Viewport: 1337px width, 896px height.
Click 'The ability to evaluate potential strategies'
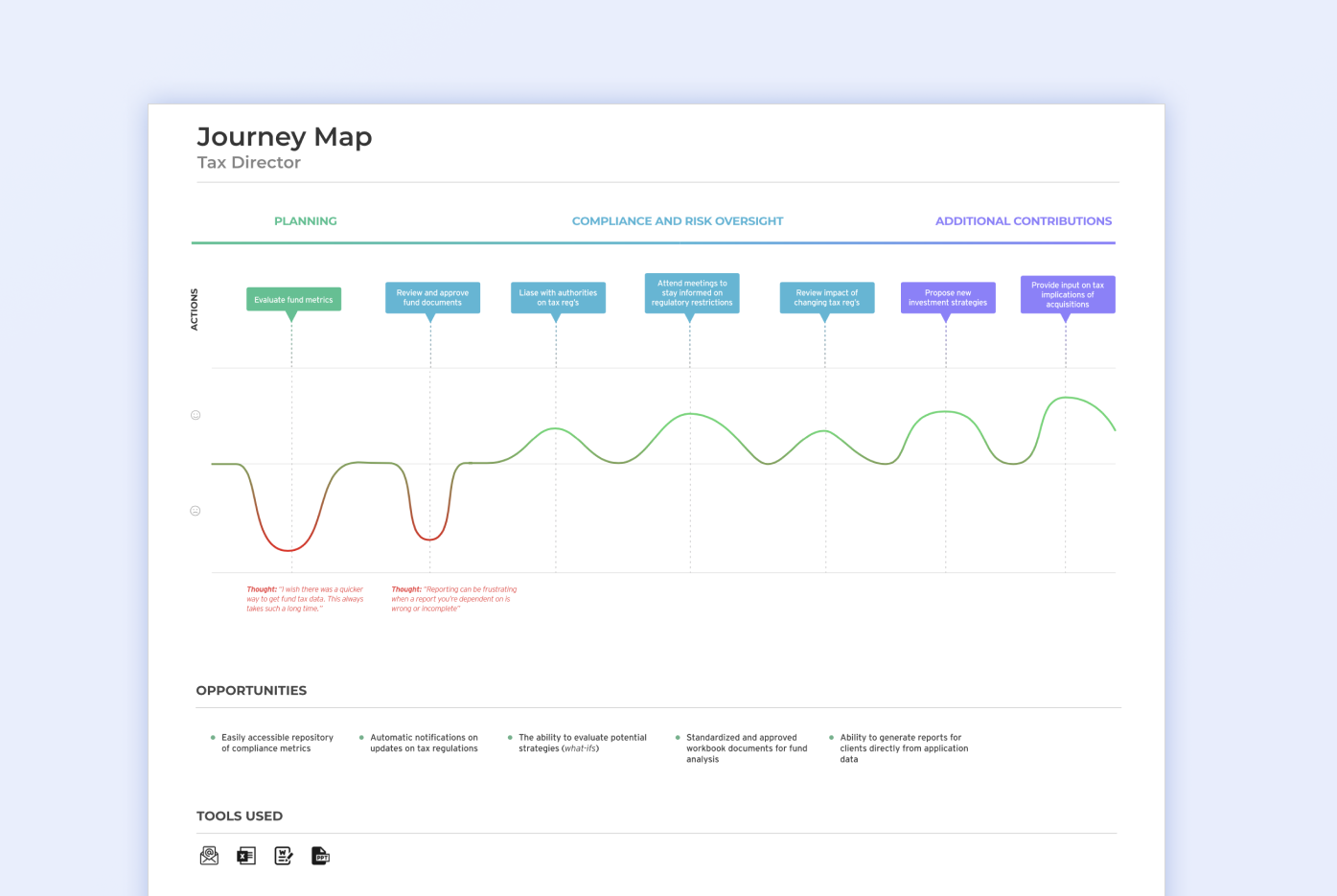pos(583,743)
